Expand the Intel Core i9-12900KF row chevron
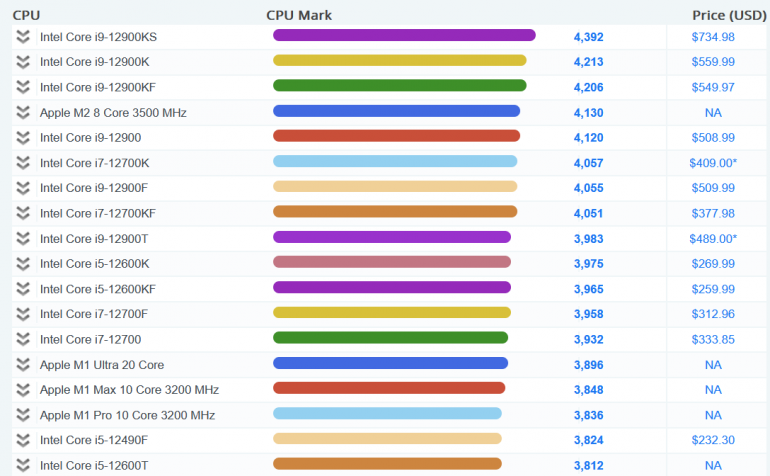Image resolution: width=770 pixels, height=476 pixels. 23,87
